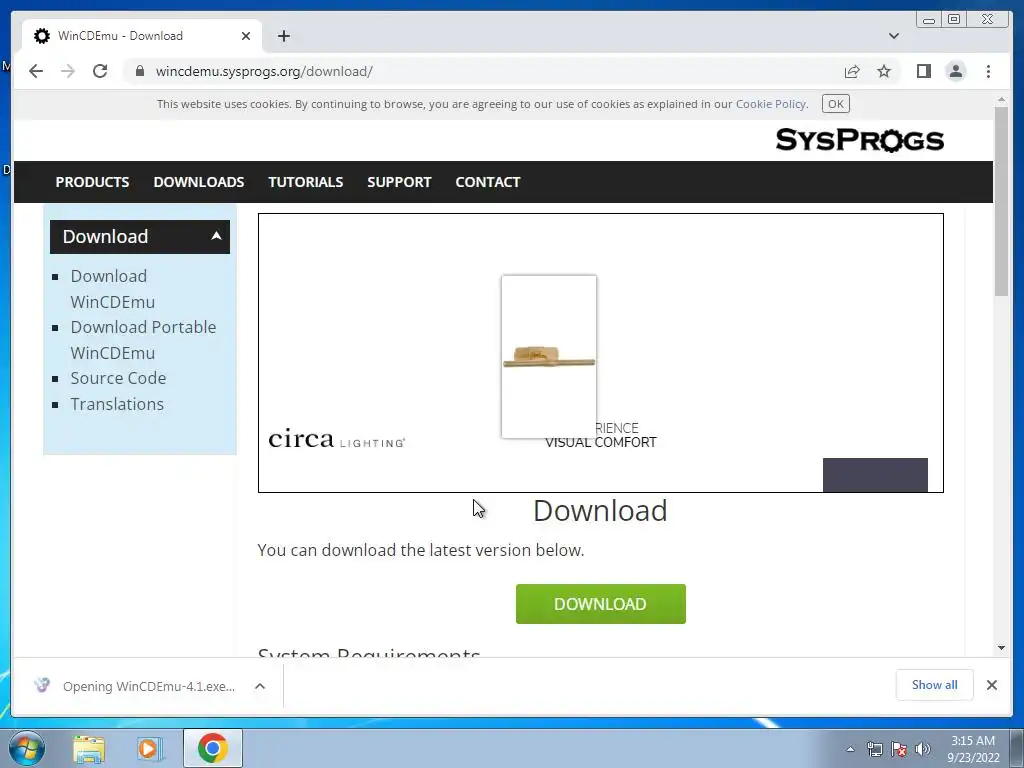Close the downloads bar
Viewport: 1024px width, 768px height.
click(x=991, y=685)
